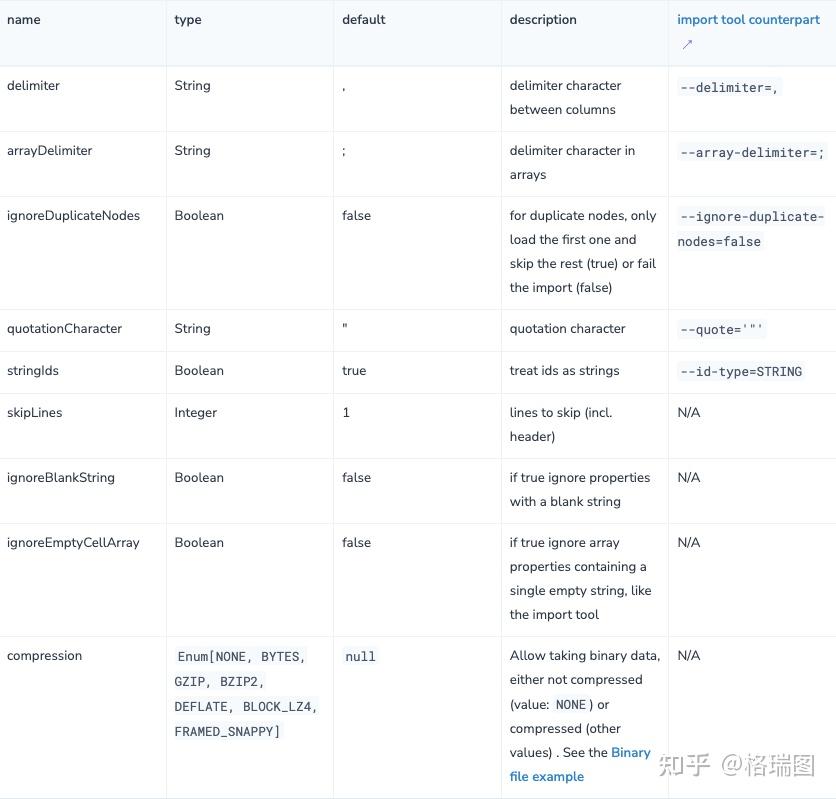Click the type column header
Image resolution: width=836 pixels, height=799 pixels.
pyautogui.click(x=188, y=19)
